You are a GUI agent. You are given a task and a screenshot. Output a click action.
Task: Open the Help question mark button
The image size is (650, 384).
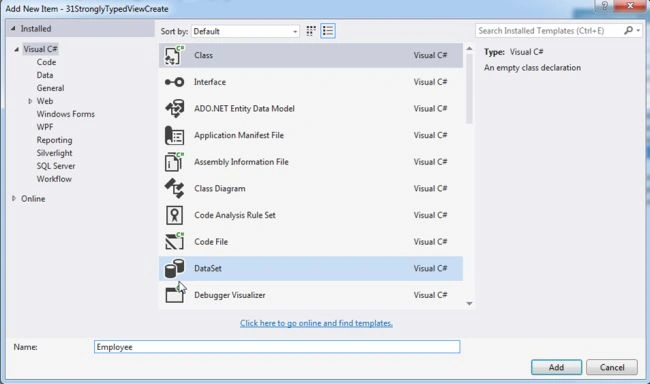[604, 6]
